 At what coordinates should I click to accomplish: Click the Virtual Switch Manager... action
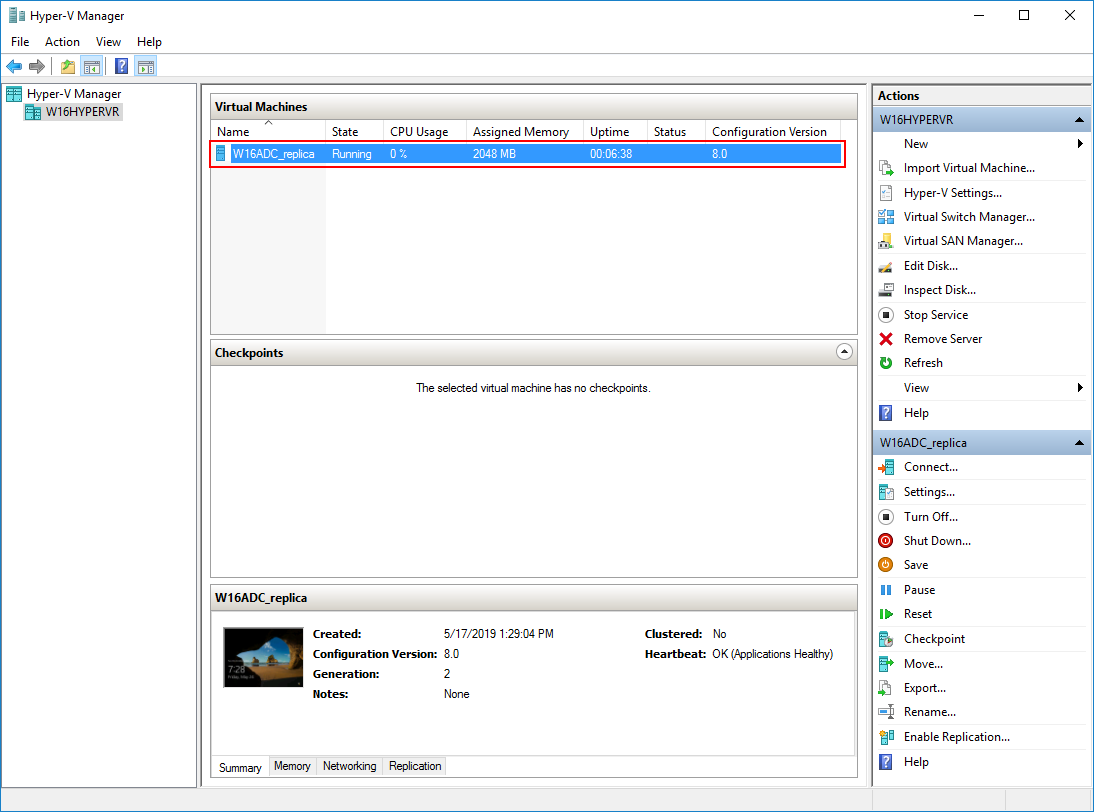(969, 217)
